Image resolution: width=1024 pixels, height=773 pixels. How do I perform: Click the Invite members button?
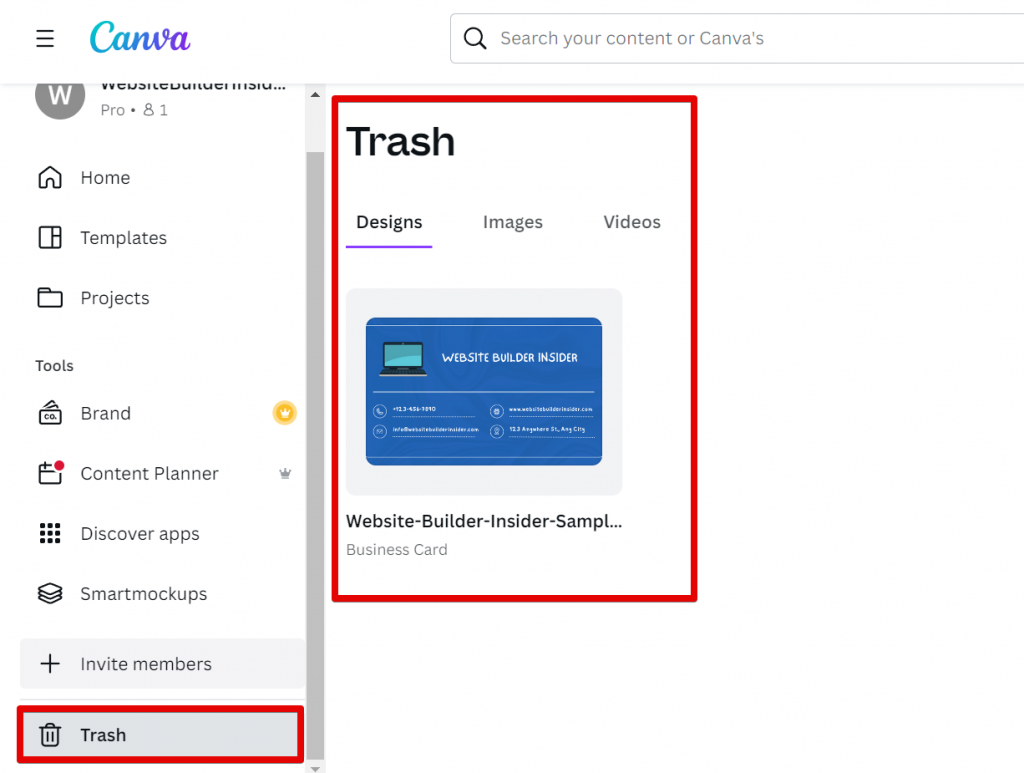145,663
